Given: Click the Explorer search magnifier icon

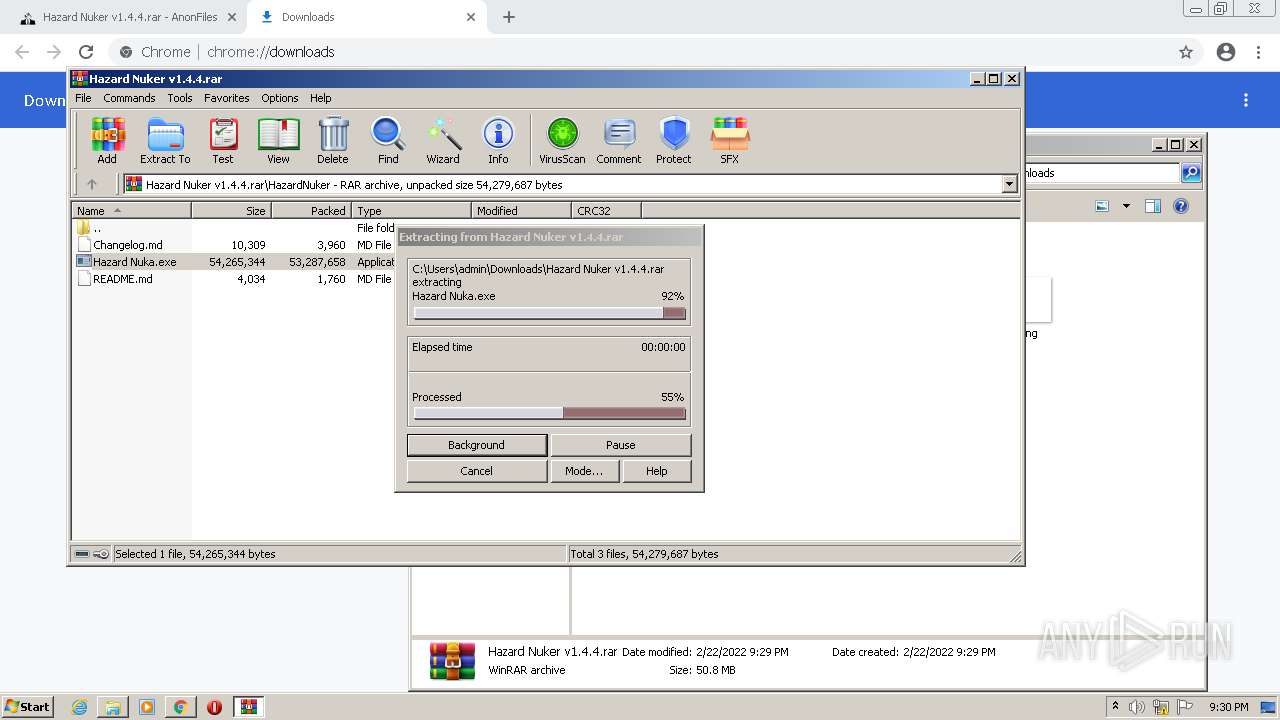Looking at the screenshot, I should pos(1191,173).
